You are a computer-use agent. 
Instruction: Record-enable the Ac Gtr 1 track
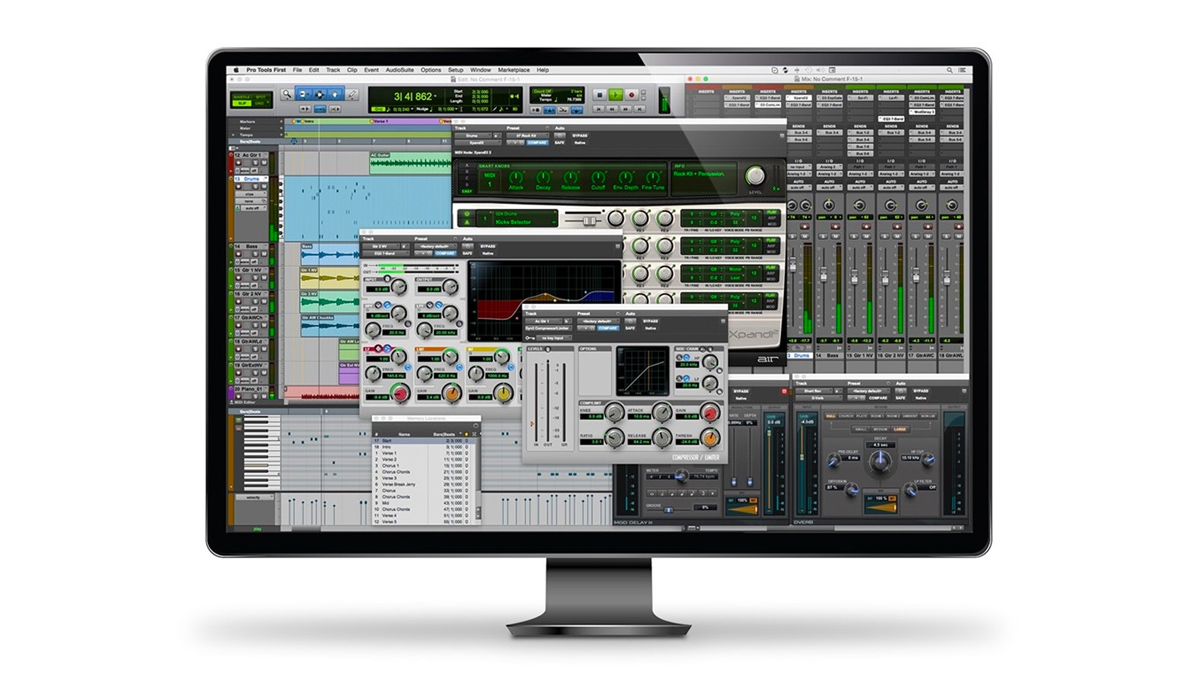pyautogui.click(x=238, y=163)
